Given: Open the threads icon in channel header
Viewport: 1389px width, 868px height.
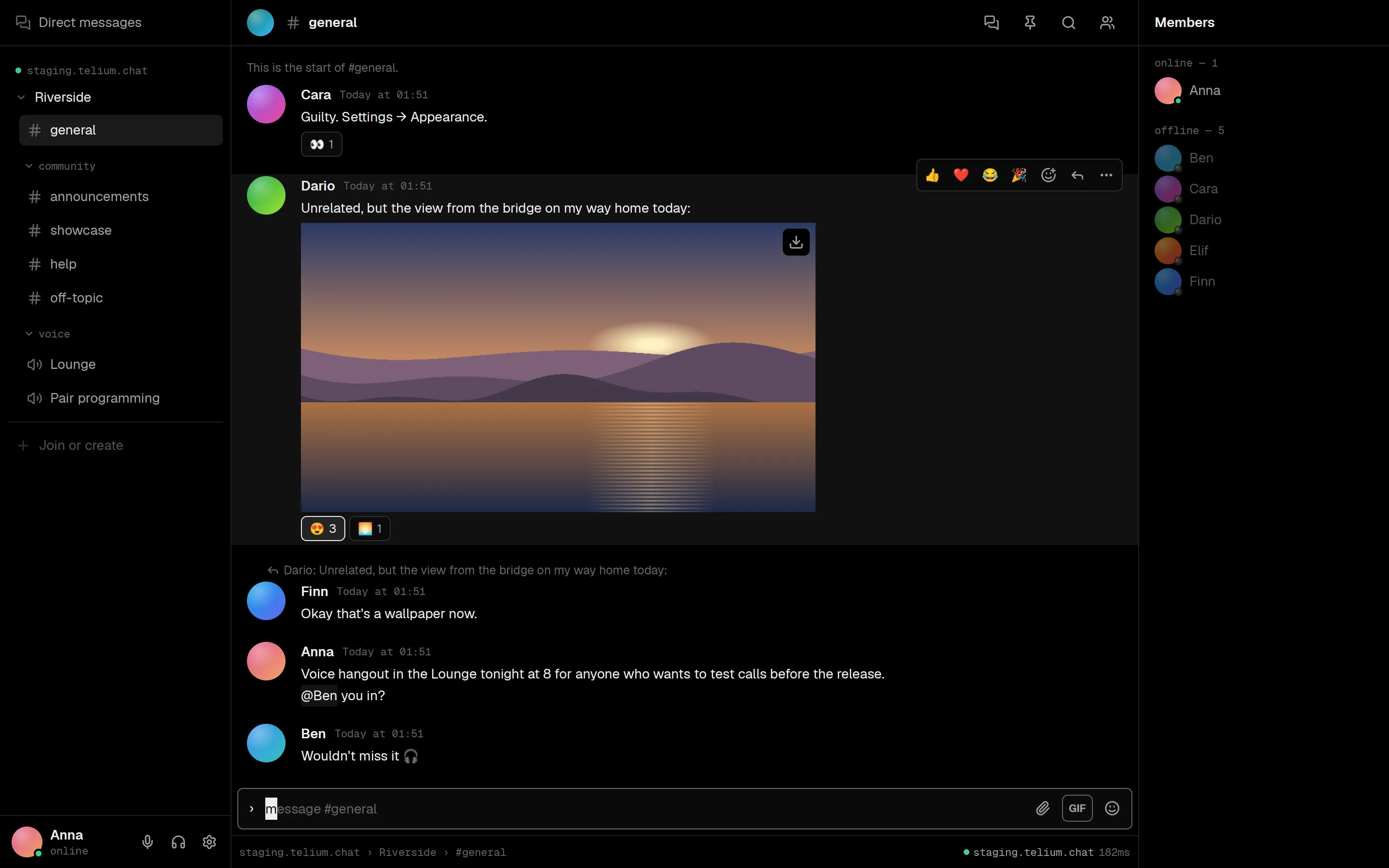Looking at the screenshot, I should [991, 22].
